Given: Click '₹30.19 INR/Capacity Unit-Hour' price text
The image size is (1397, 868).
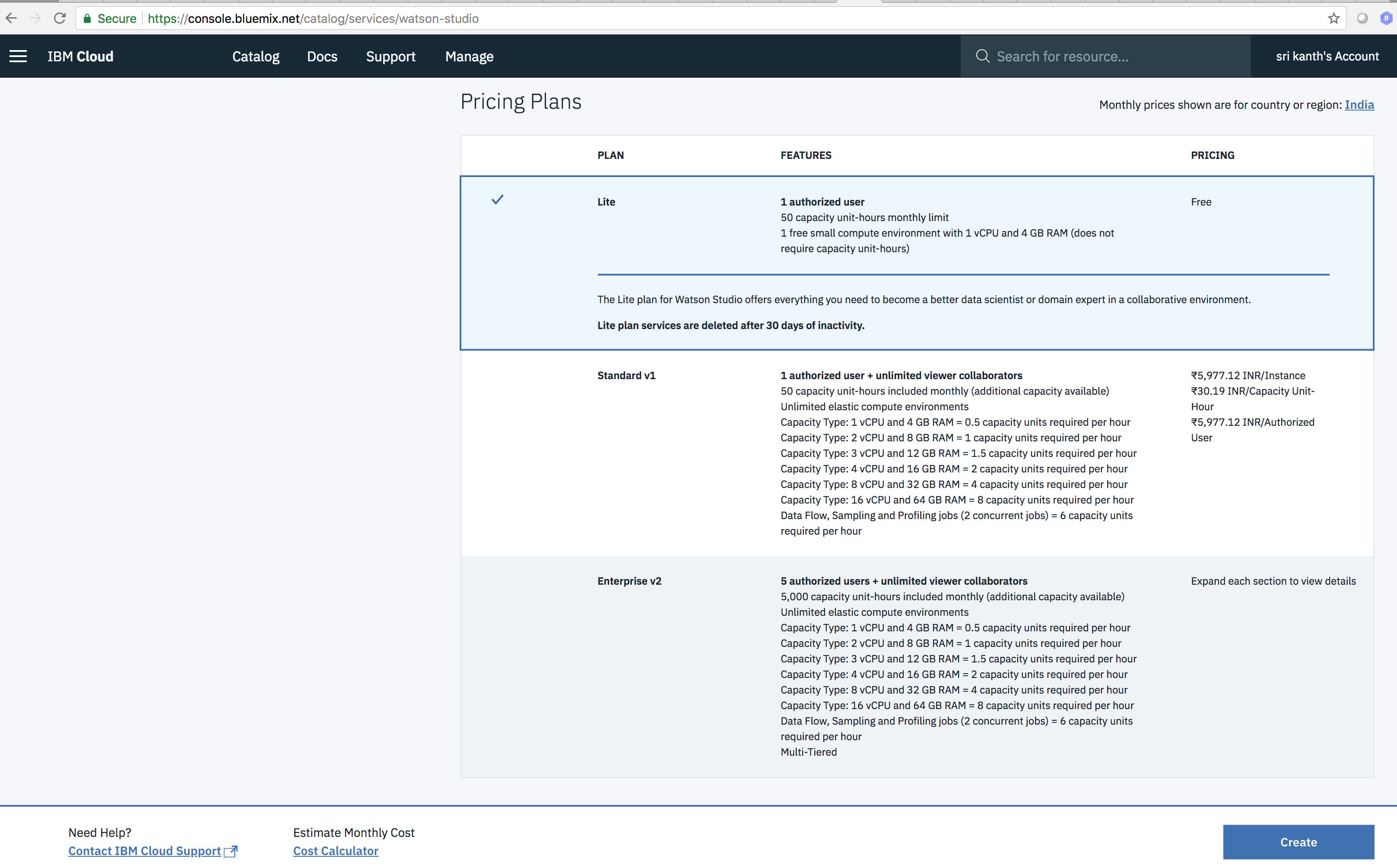Looking at the screenshot, I should [x=1252, y=399].
